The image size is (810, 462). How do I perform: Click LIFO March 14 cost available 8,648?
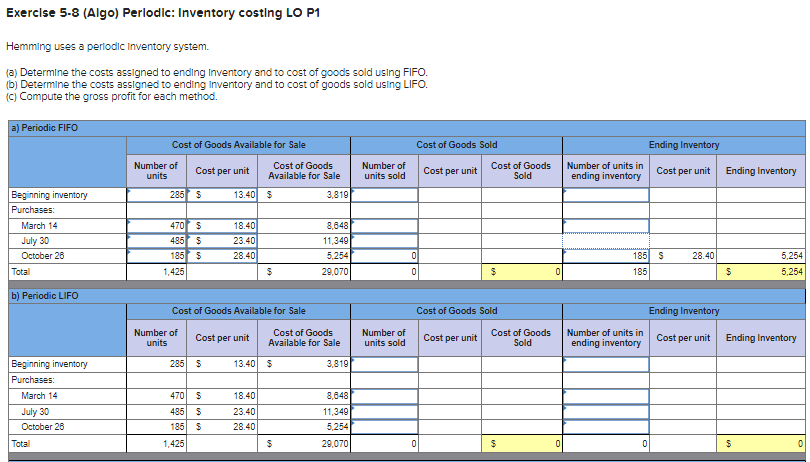click(304, 396)
